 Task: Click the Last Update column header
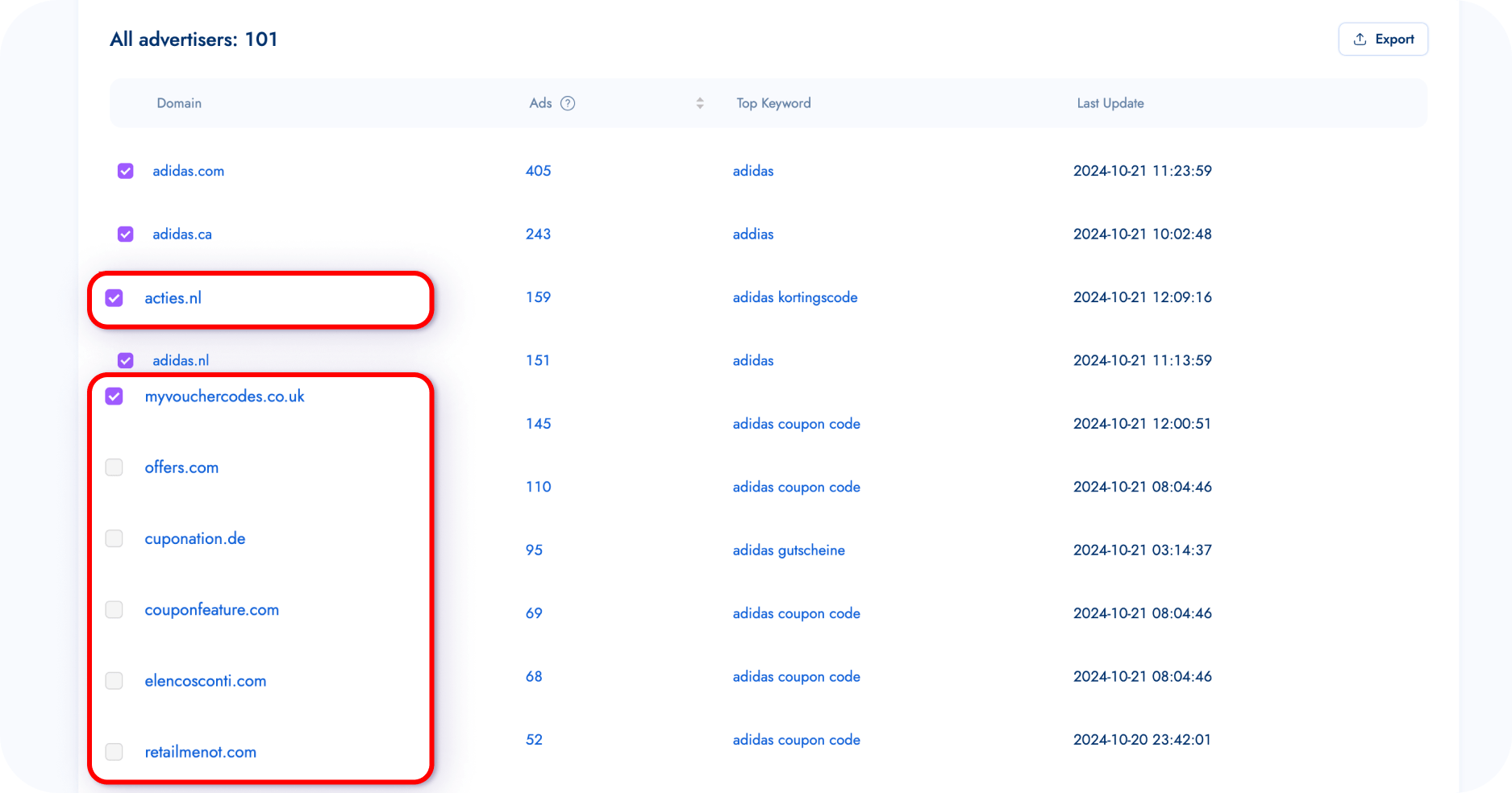pos(1110,103)
